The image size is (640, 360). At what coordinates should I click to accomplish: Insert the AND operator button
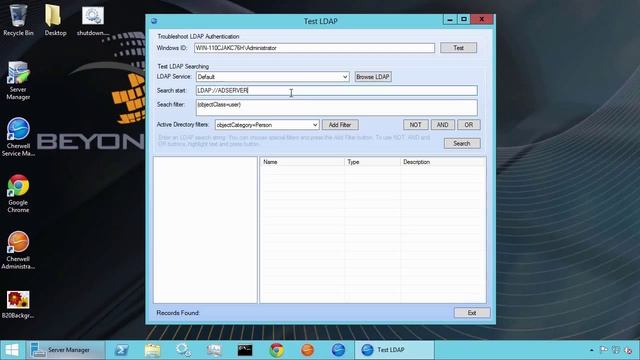[442, 125]
